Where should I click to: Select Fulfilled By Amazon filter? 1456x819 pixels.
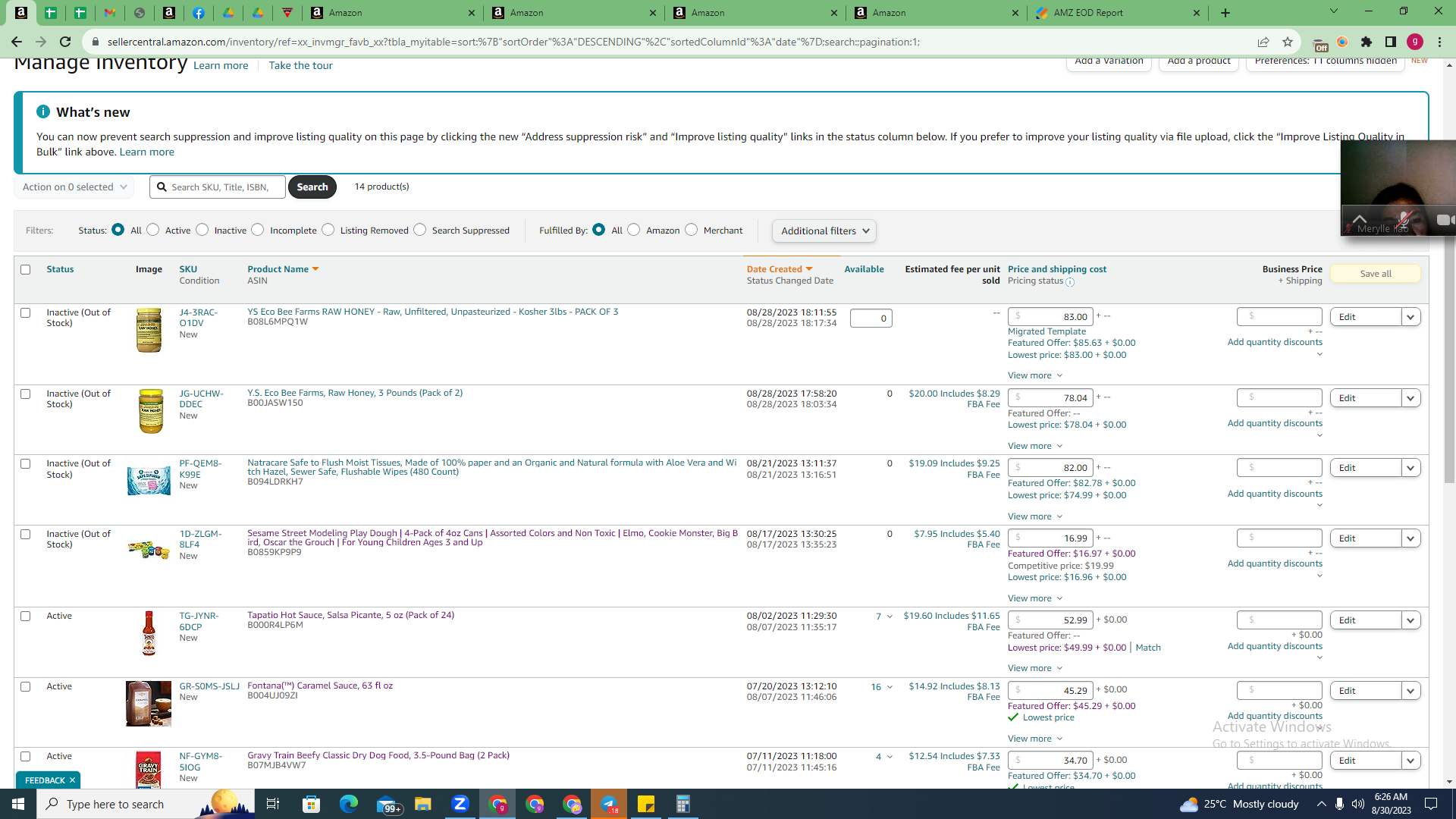pos(634,230)
